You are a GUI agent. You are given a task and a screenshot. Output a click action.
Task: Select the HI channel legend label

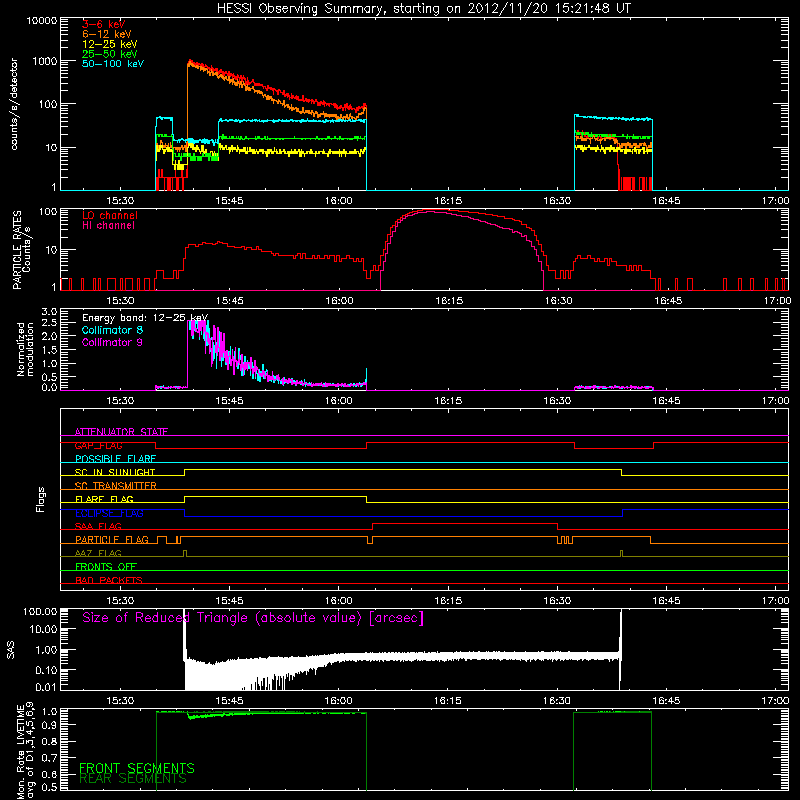point(108,226)
